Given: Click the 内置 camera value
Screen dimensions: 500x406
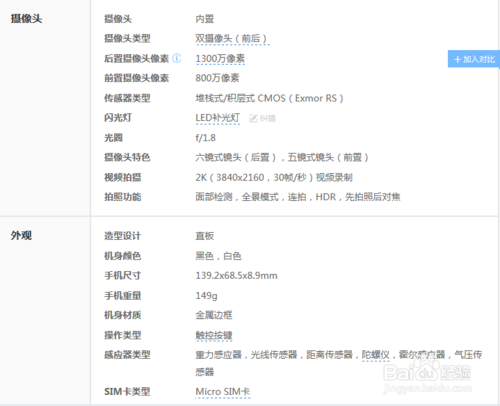Looking at the screenshot, I should click(x=205, y=19).
